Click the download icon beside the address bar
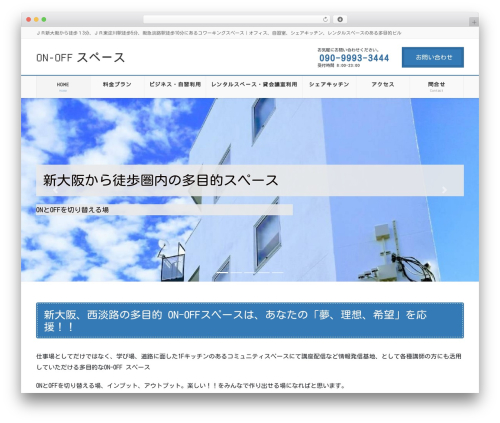Image resolution: width=500 pixels, height=423 pixels. (x=340, y=20)
